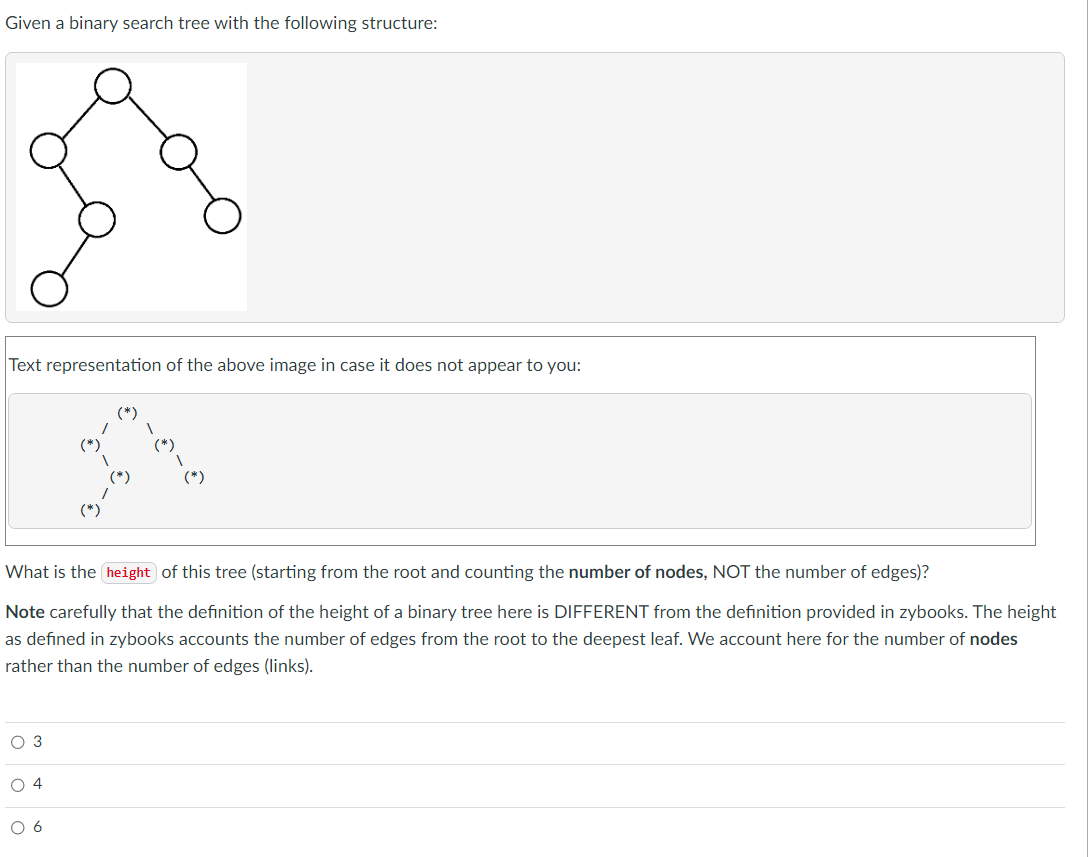Viewport: 1090px width, 857px height.
Task: Click the rightmost leaf node circle in the diagram
Action: (222, 215)
